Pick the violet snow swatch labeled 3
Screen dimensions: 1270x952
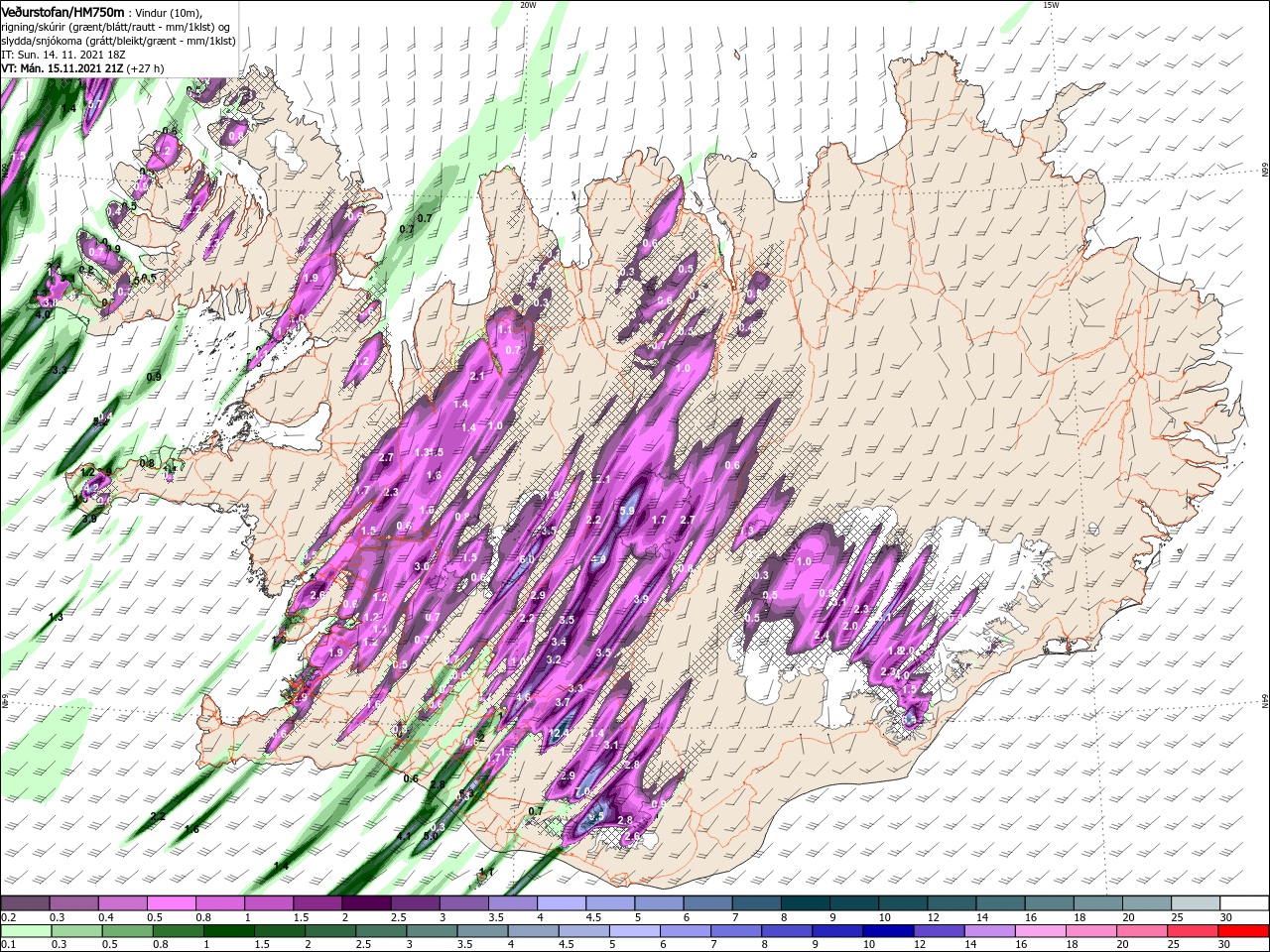click(x=464, y=904)
